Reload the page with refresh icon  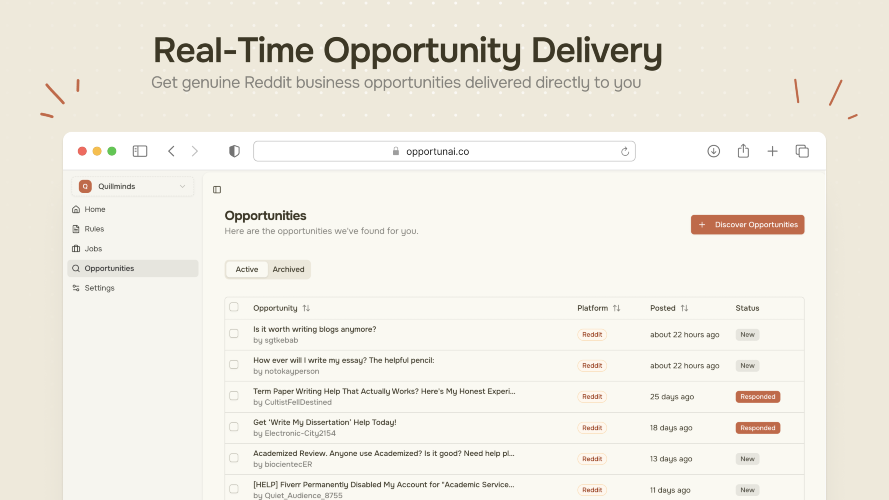point(625,151)
